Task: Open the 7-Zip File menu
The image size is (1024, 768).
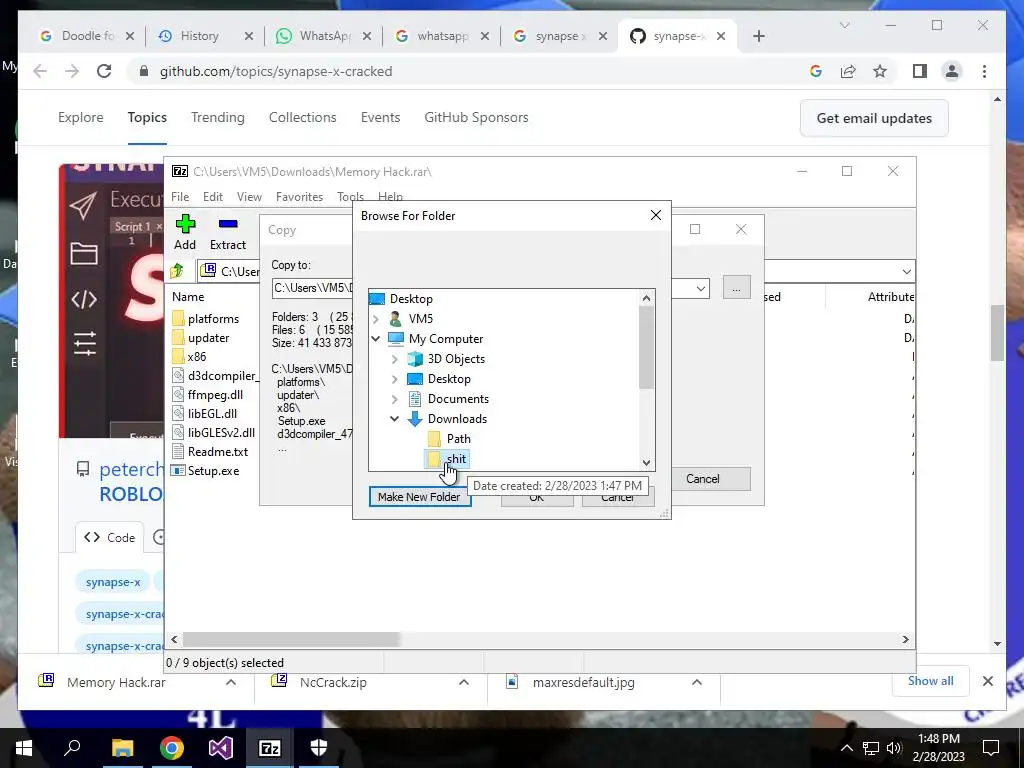Action: coord(180,197)
